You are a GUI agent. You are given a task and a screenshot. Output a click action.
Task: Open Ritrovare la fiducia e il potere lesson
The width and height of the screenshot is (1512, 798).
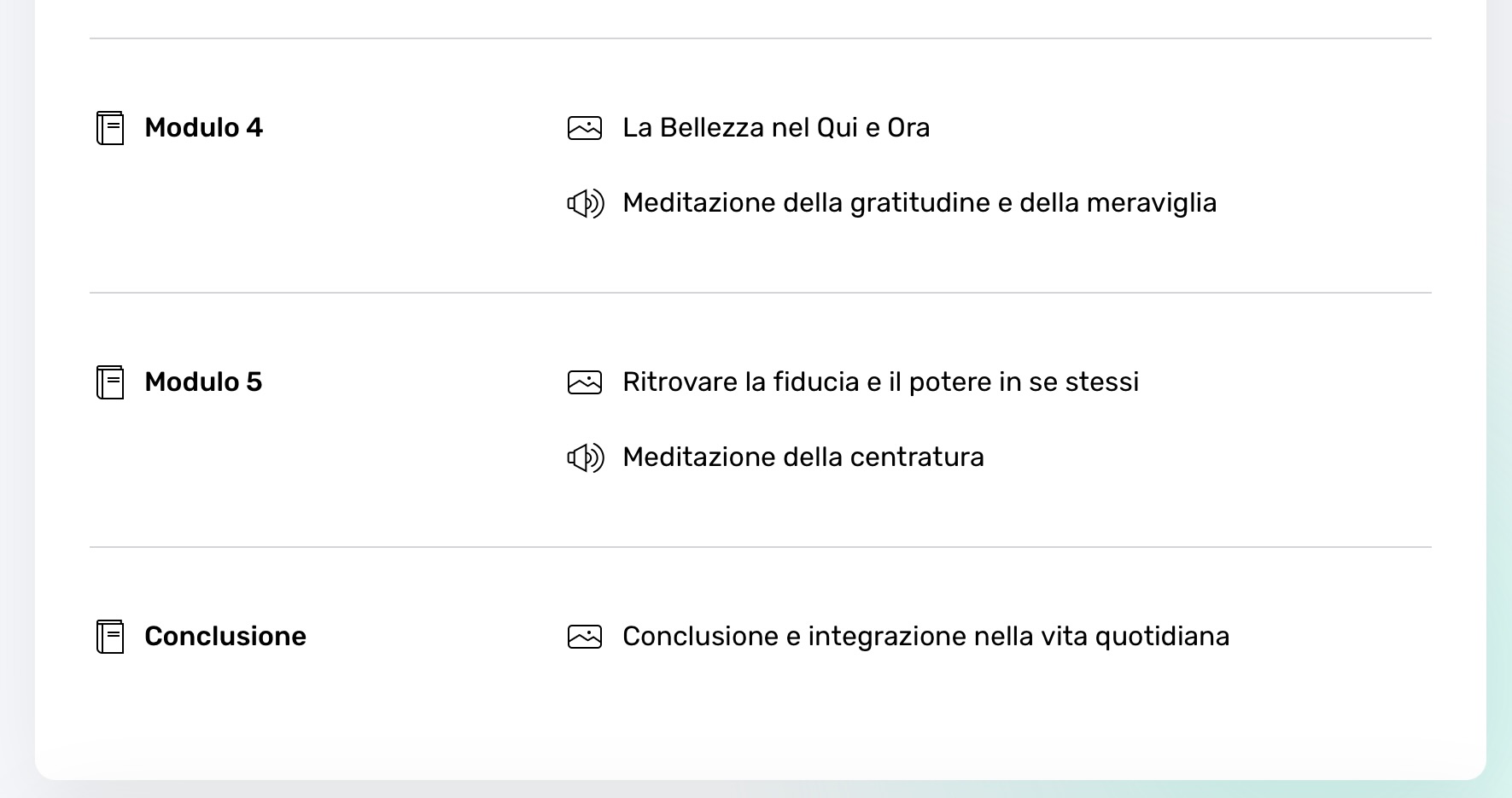pos(881,382)
